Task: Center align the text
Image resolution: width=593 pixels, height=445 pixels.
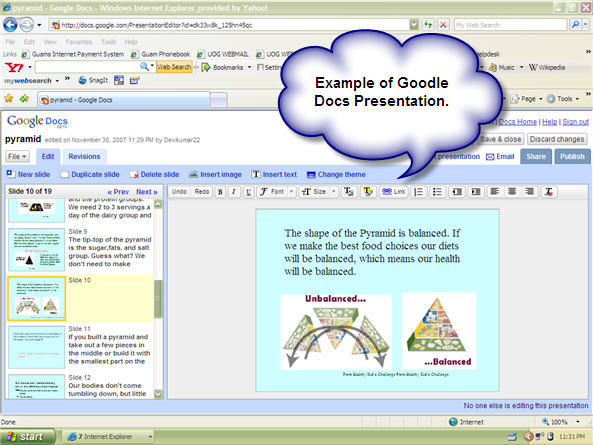Action: 512,192
